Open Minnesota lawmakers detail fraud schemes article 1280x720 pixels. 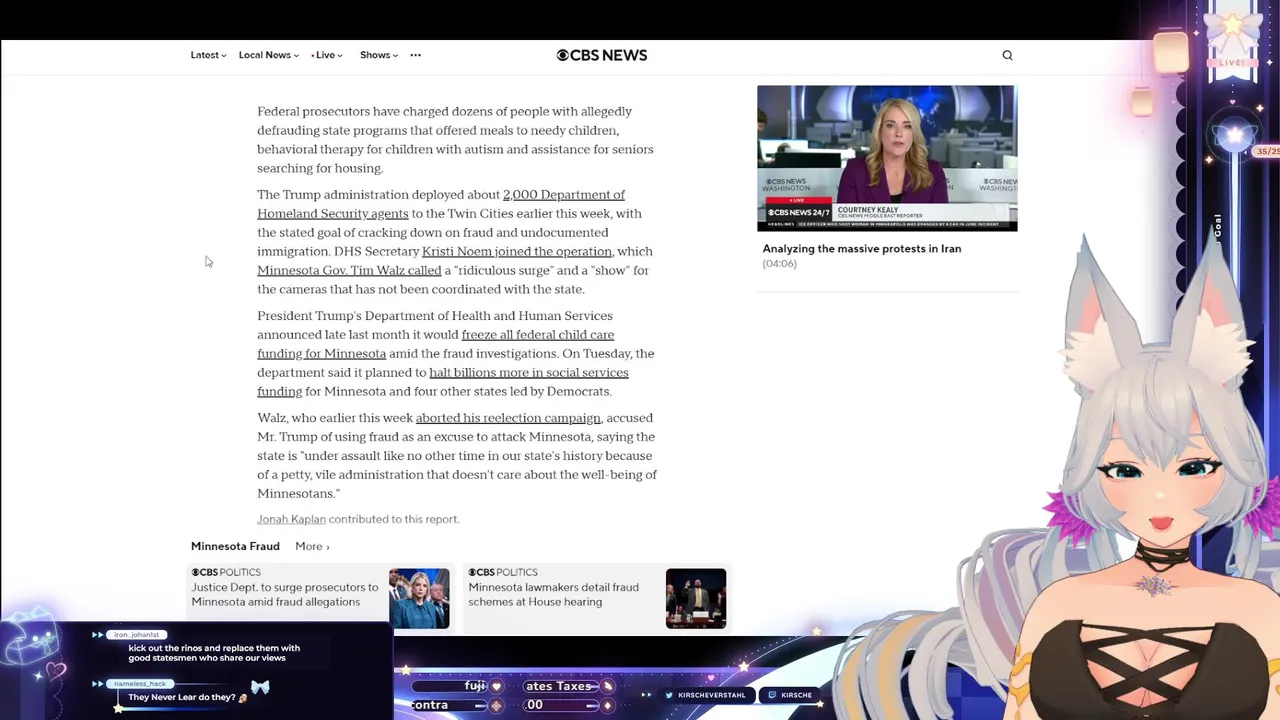[x=553, y=594]
